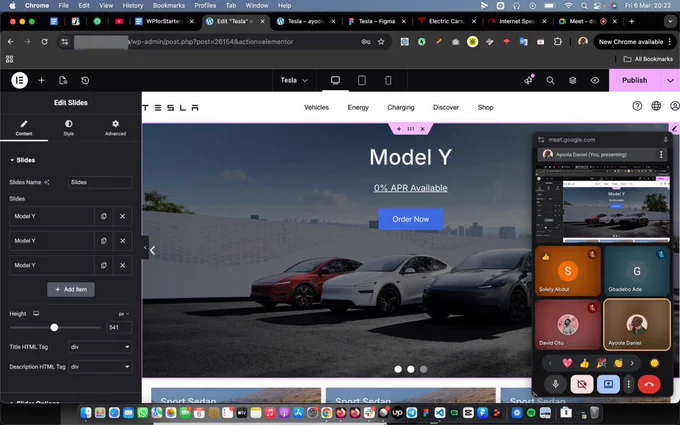Open the Elementor logo menu
The height and width of the screenshot is (425, 680).
20,80
